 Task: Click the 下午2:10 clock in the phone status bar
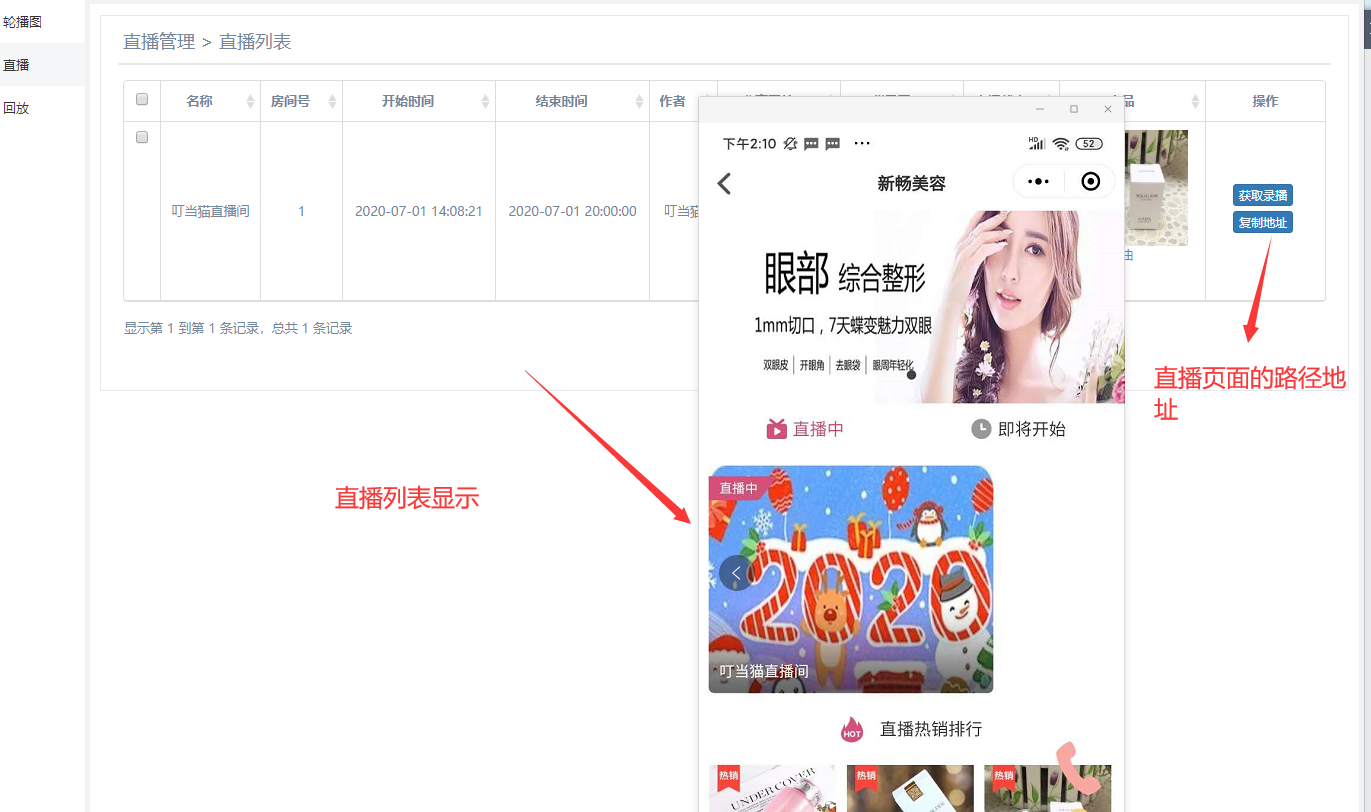click(749, 144)
